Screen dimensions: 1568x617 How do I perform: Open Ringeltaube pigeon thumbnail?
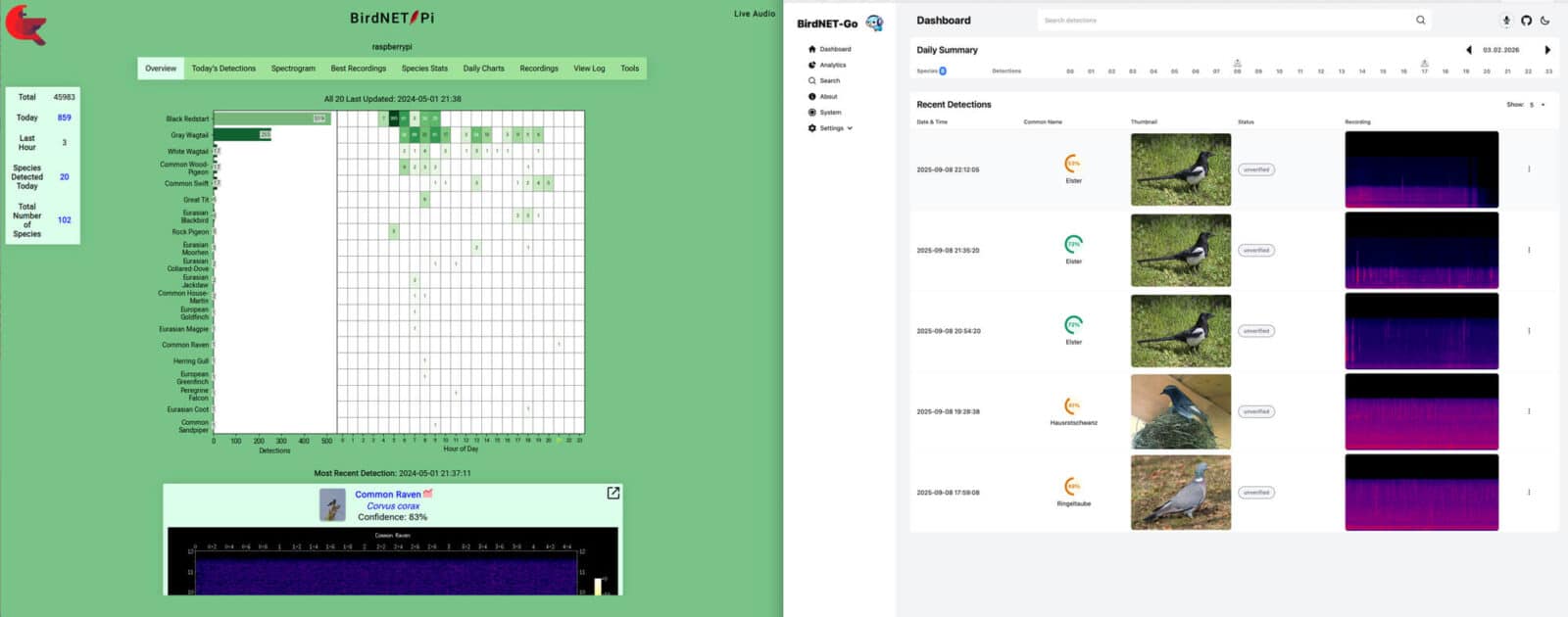pyautogui.click(x=1181, y=493)
